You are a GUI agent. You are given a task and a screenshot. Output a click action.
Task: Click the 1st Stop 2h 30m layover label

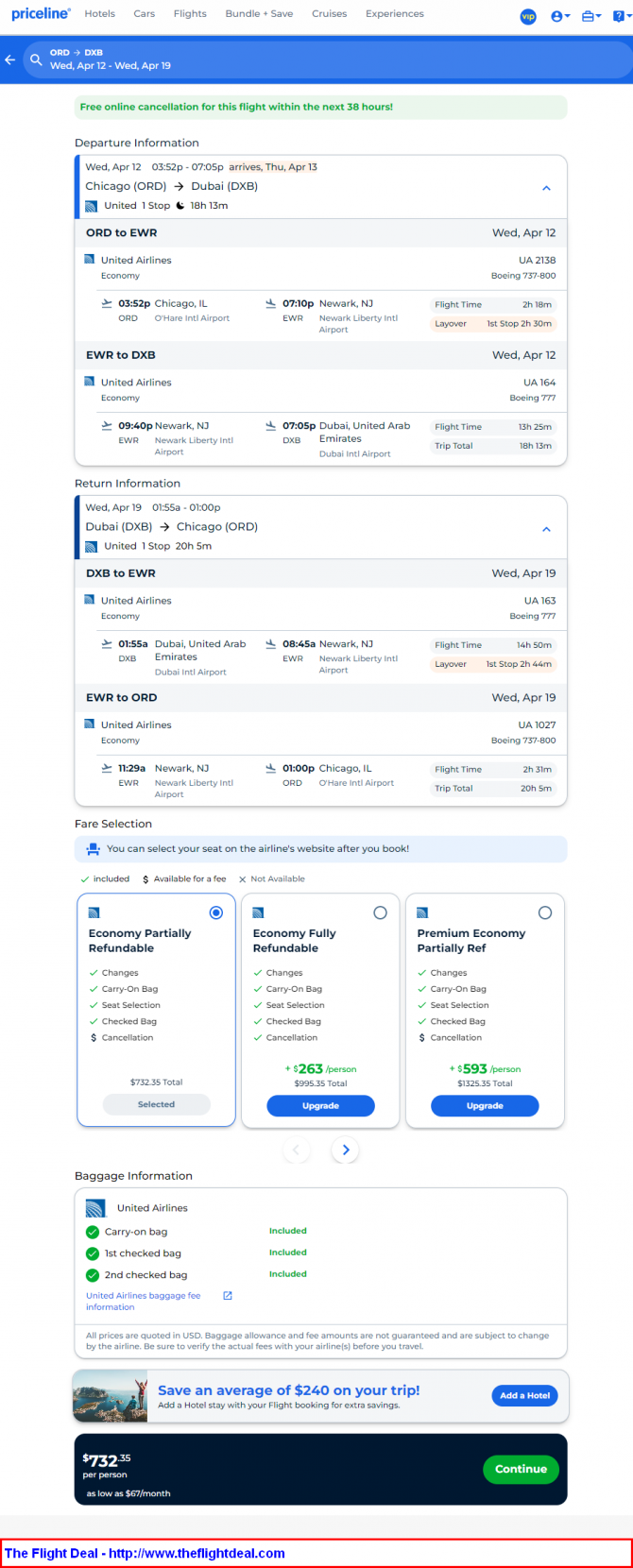point(520,324)
